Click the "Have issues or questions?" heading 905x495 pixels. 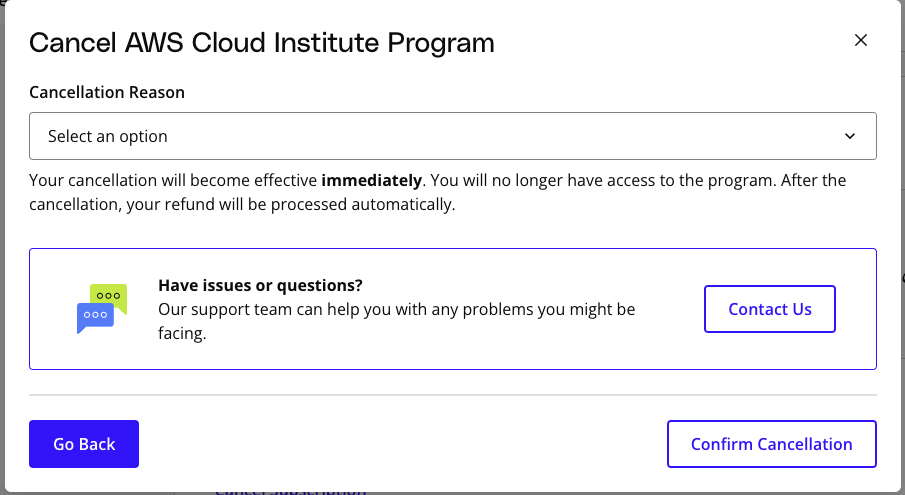[x=260, y=286]
